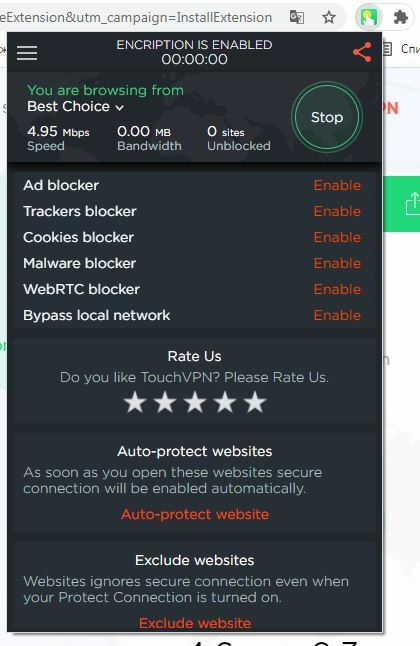Expand the Best Choice location dropdown
Image resolution: width=420 pixels, height=646 pixels.
(75, 107)
